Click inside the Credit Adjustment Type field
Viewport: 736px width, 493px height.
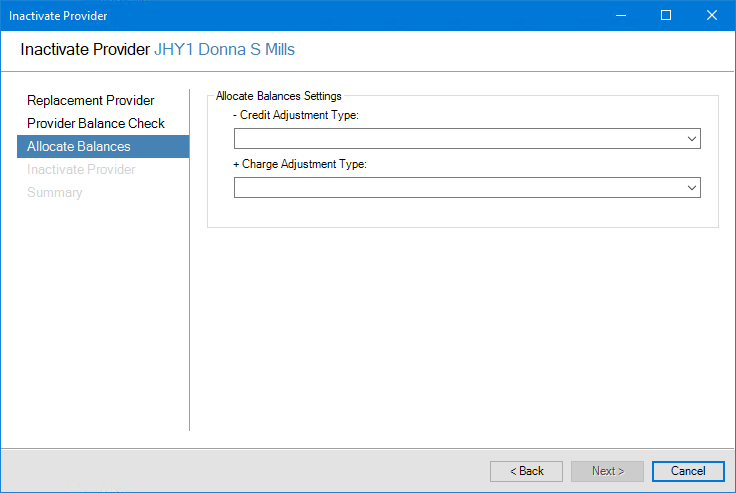pyautogui.click(x=457, y=139)
